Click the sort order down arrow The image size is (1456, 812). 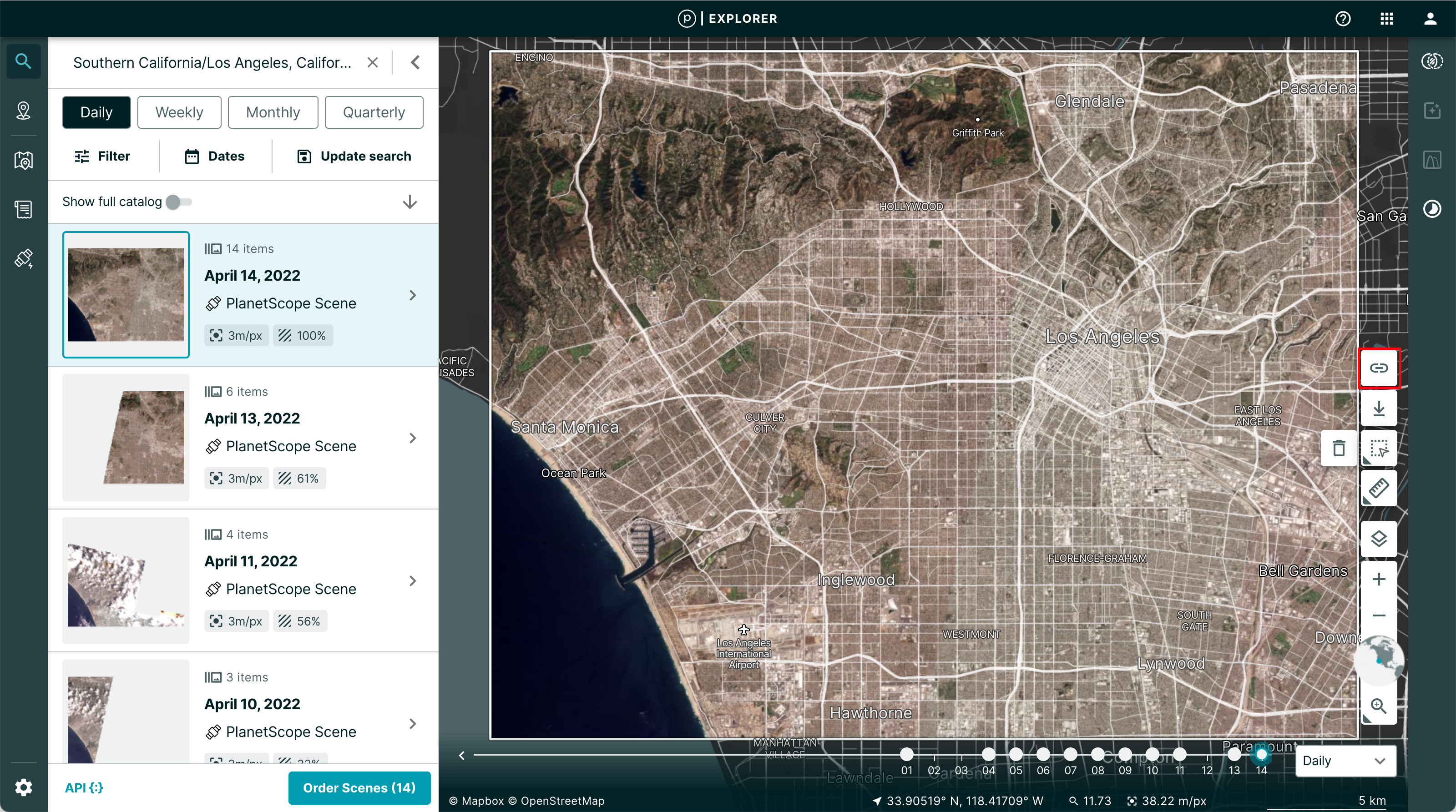click(410, 202)
